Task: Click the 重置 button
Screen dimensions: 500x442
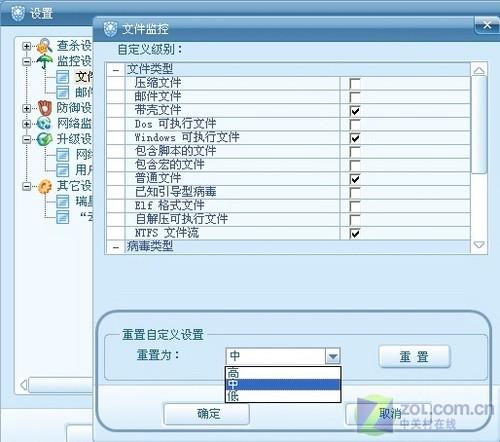Action: (x=414, y=357)
